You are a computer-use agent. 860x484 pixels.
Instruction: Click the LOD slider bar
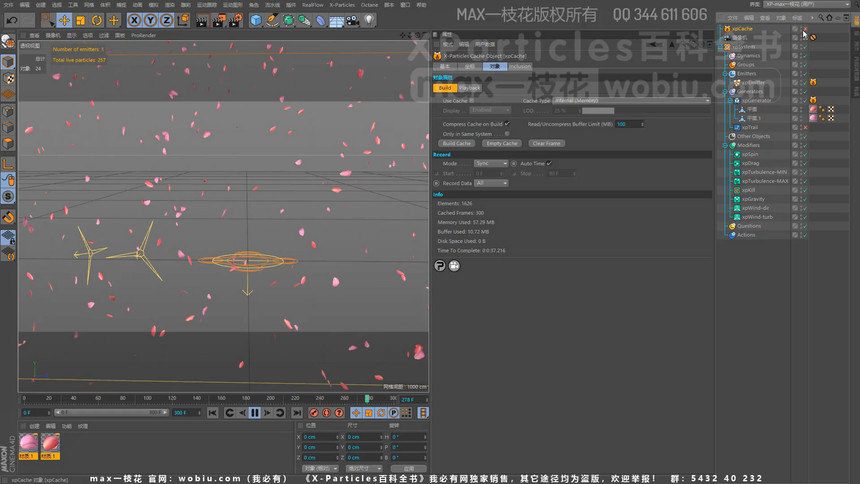(598, 111)
